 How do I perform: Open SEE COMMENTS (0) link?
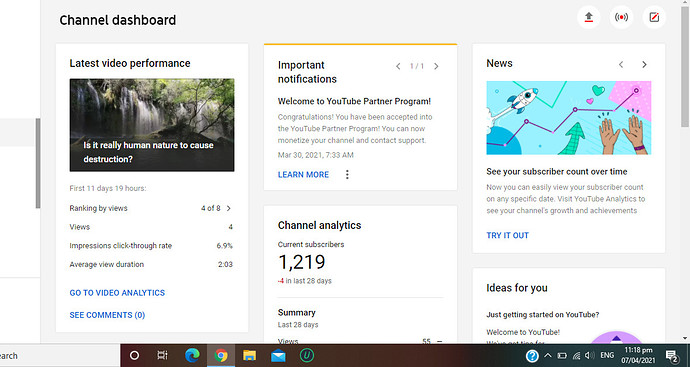[x=107, y=315]
